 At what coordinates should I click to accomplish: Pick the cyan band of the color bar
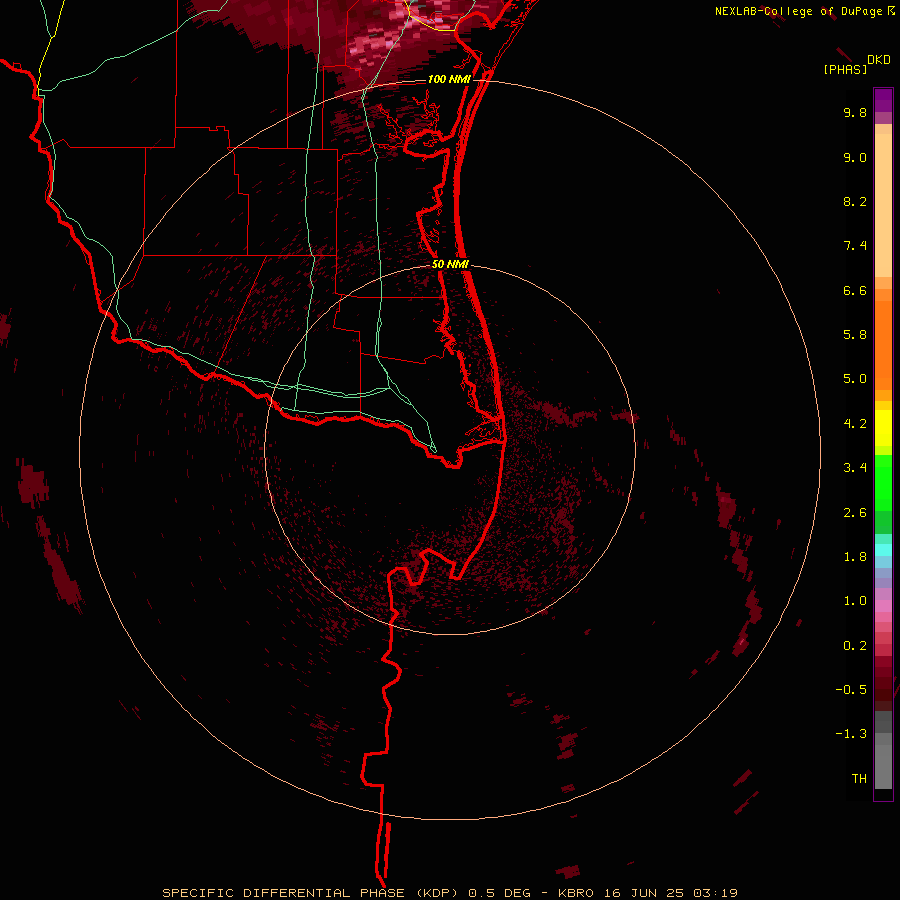coord(883,550)
